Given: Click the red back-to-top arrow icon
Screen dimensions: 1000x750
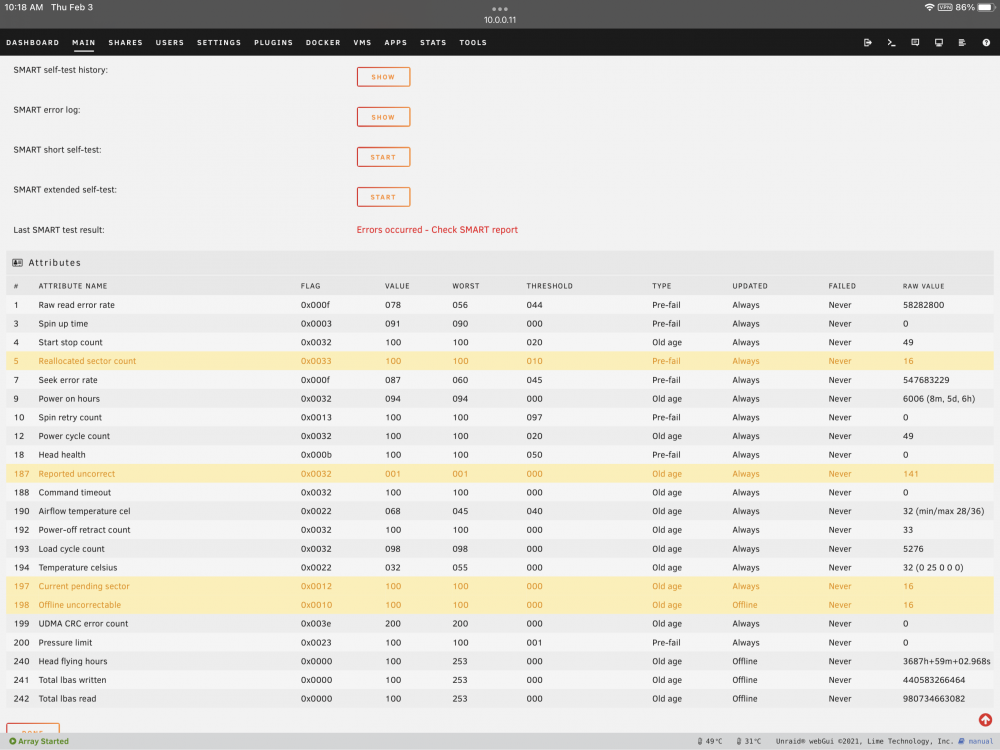Looking at the screenshot, I should pyautogui.click(x=985, y=720).
